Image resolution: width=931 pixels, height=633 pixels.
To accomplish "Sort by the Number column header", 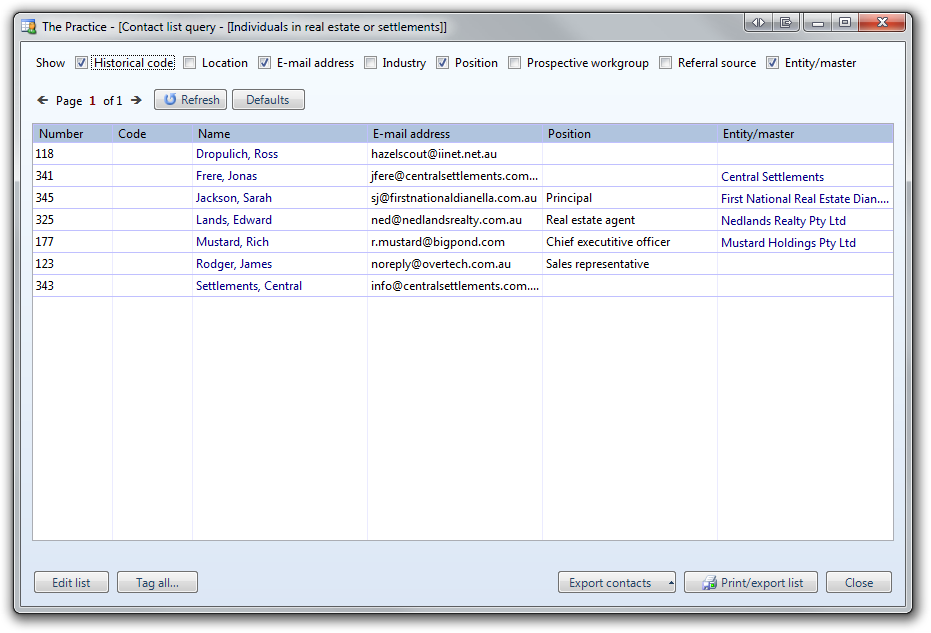I will [72, 134].
